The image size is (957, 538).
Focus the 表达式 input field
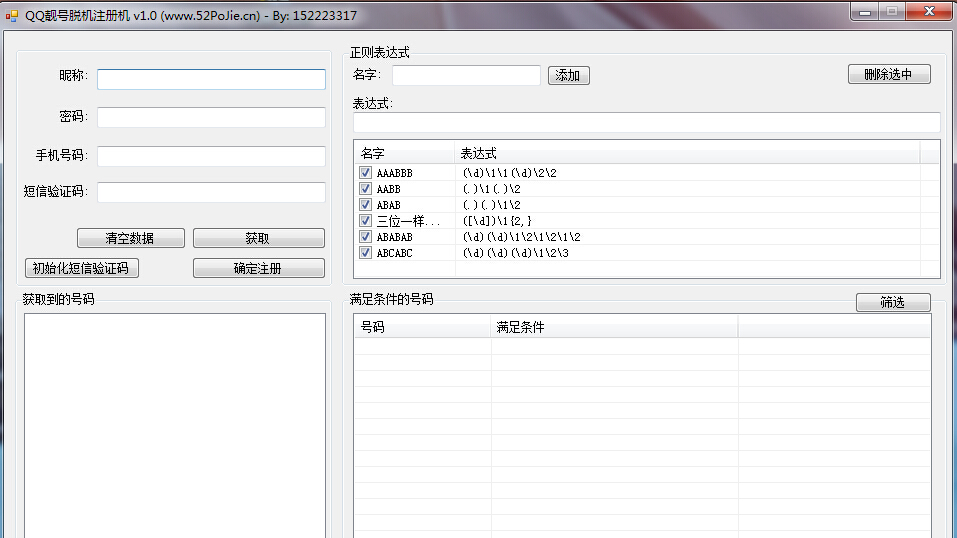[x=646, y=122]
